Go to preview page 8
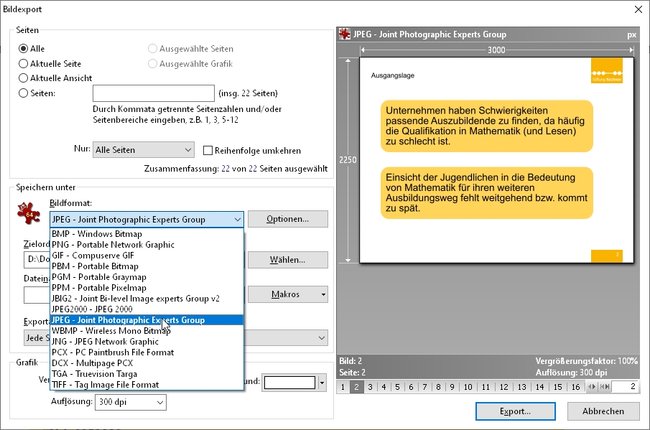This screenshot has width=650, height=430. pos(438,387)
